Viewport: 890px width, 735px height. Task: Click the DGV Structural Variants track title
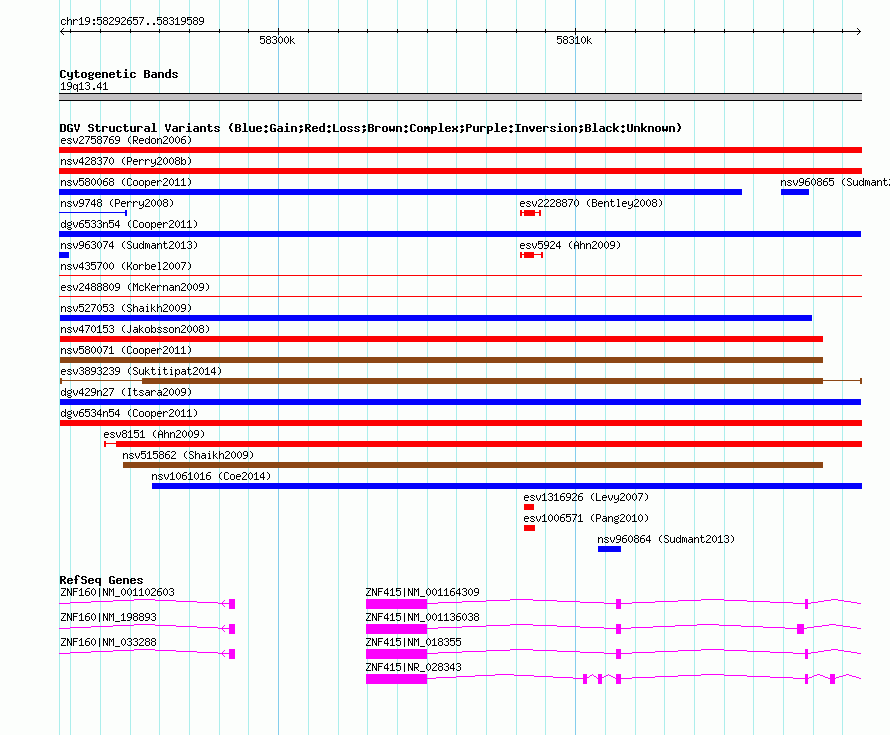click(371, 128)
